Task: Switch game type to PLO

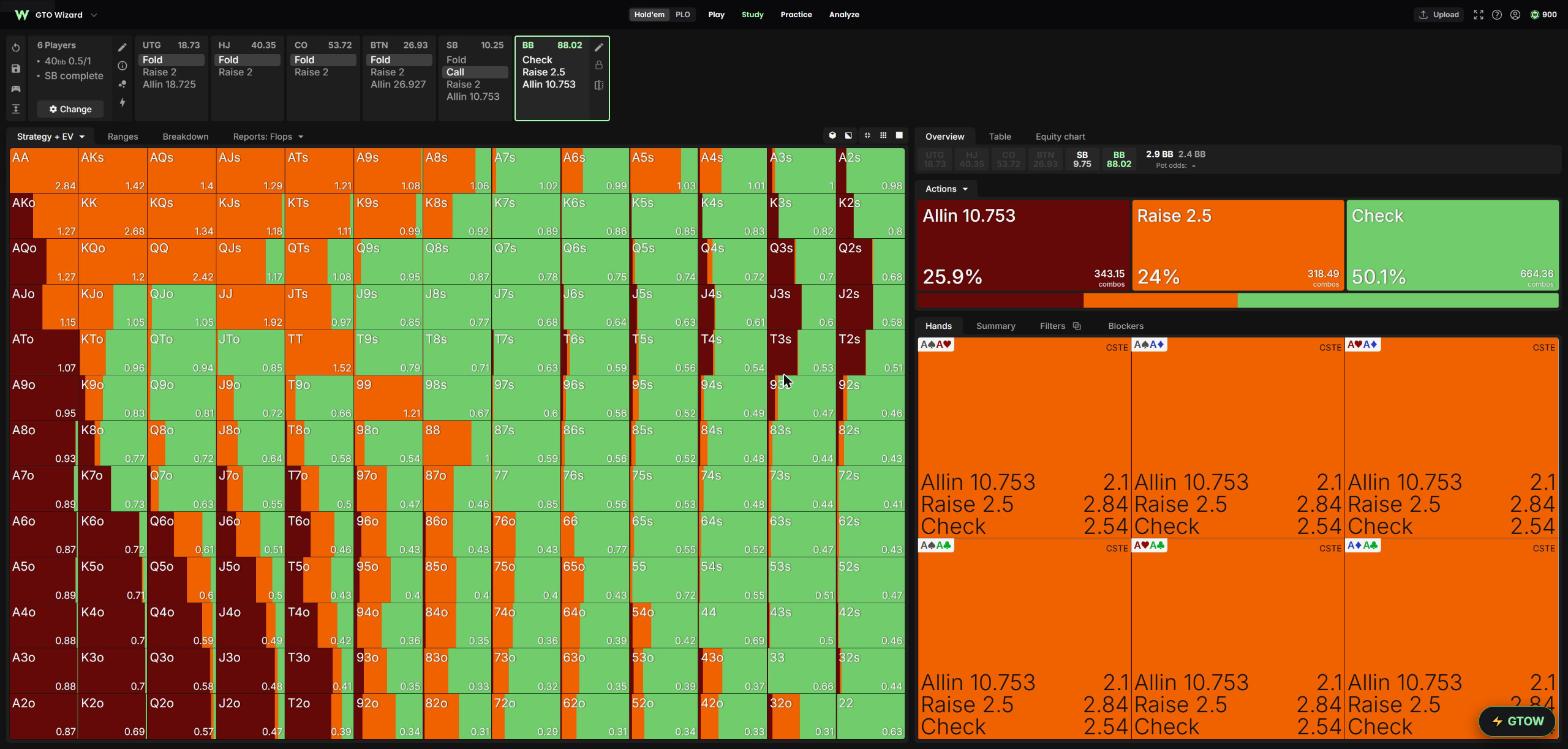Action: [x=682, y=15]
